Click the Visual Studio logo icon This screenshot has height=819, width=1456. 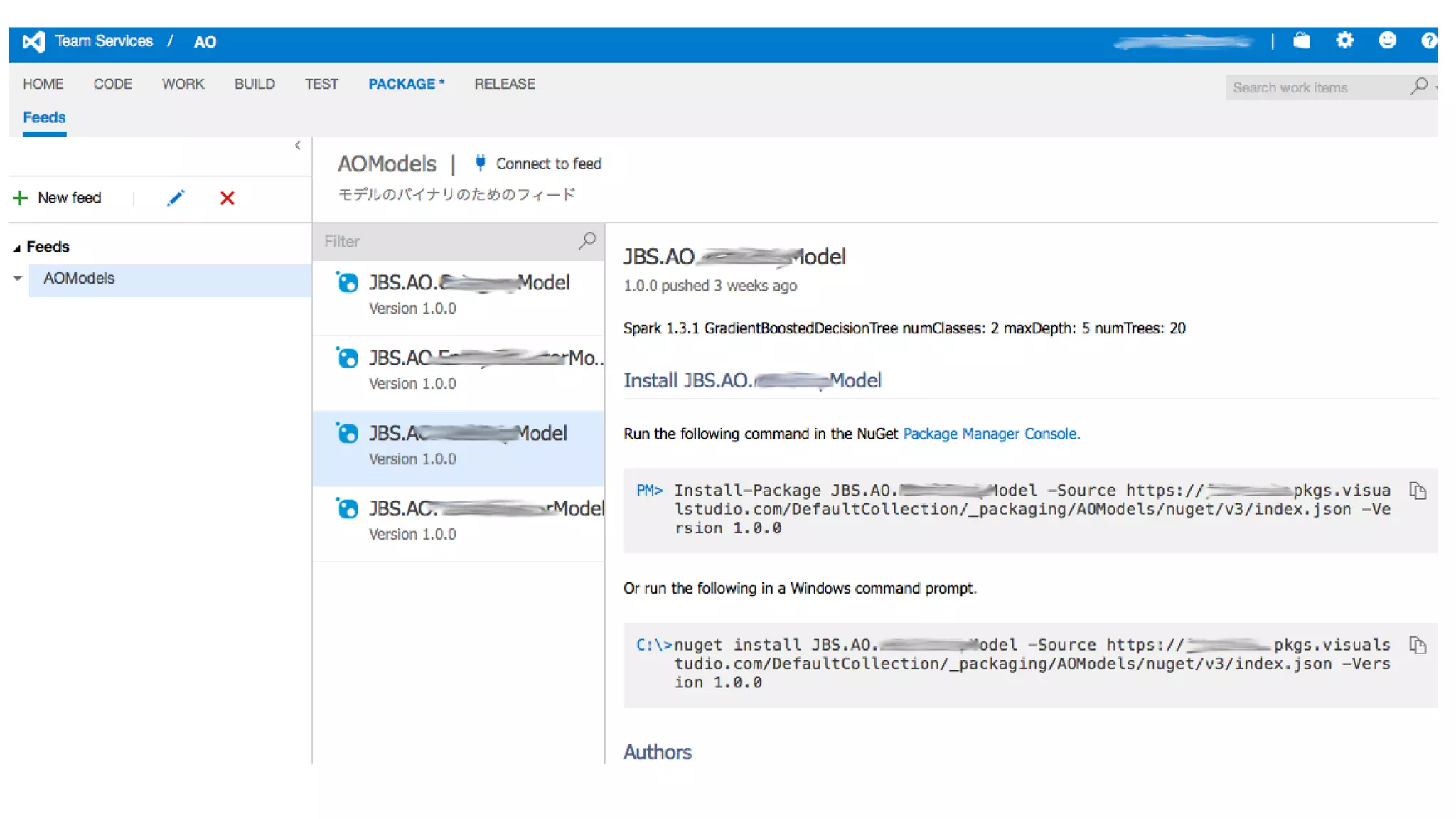(33, 42)
